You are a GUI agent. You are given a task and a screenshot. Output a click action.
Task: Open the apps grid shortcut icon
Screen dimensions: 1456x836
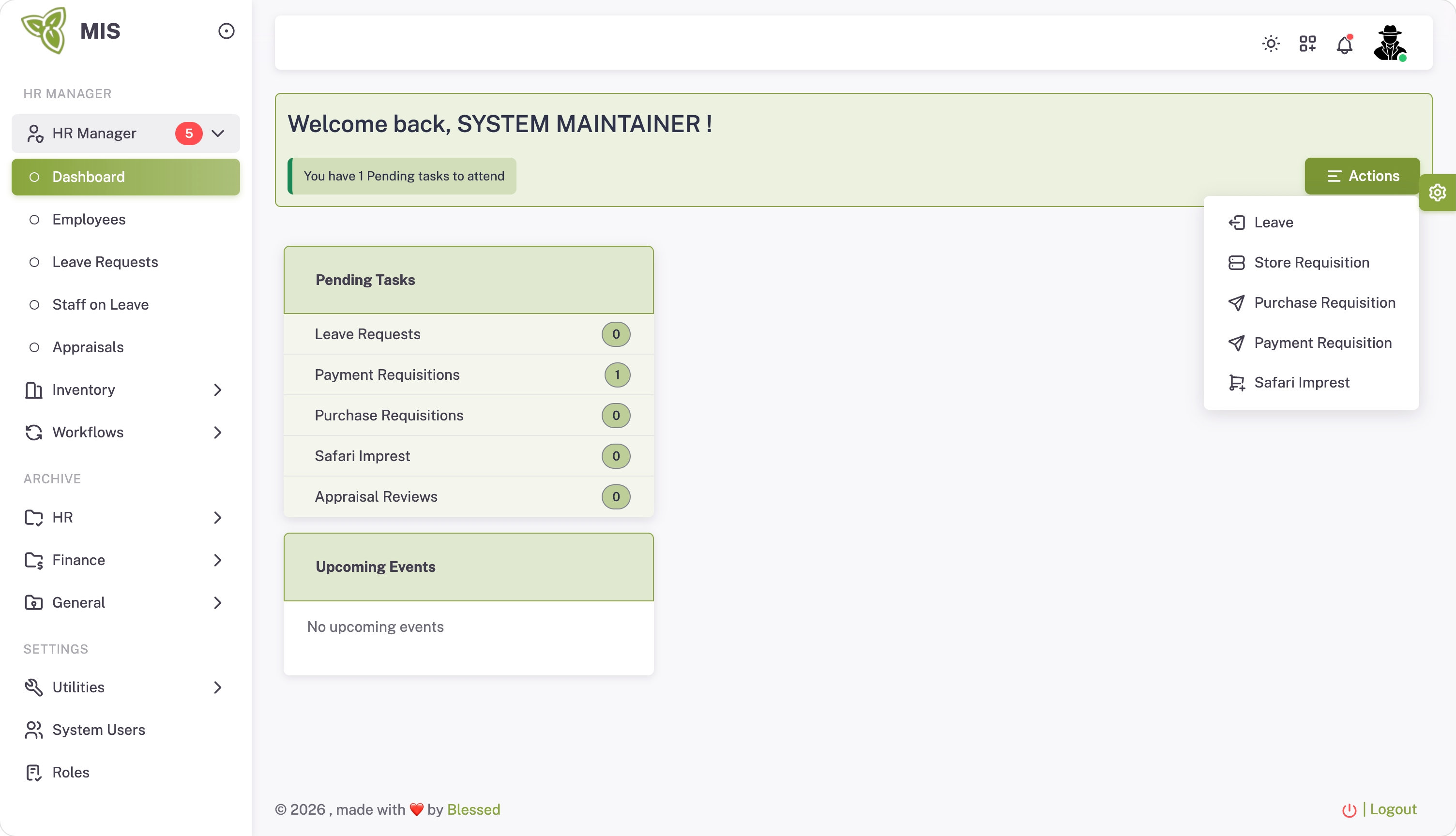pyautogui.click(x=1307, y=44)
